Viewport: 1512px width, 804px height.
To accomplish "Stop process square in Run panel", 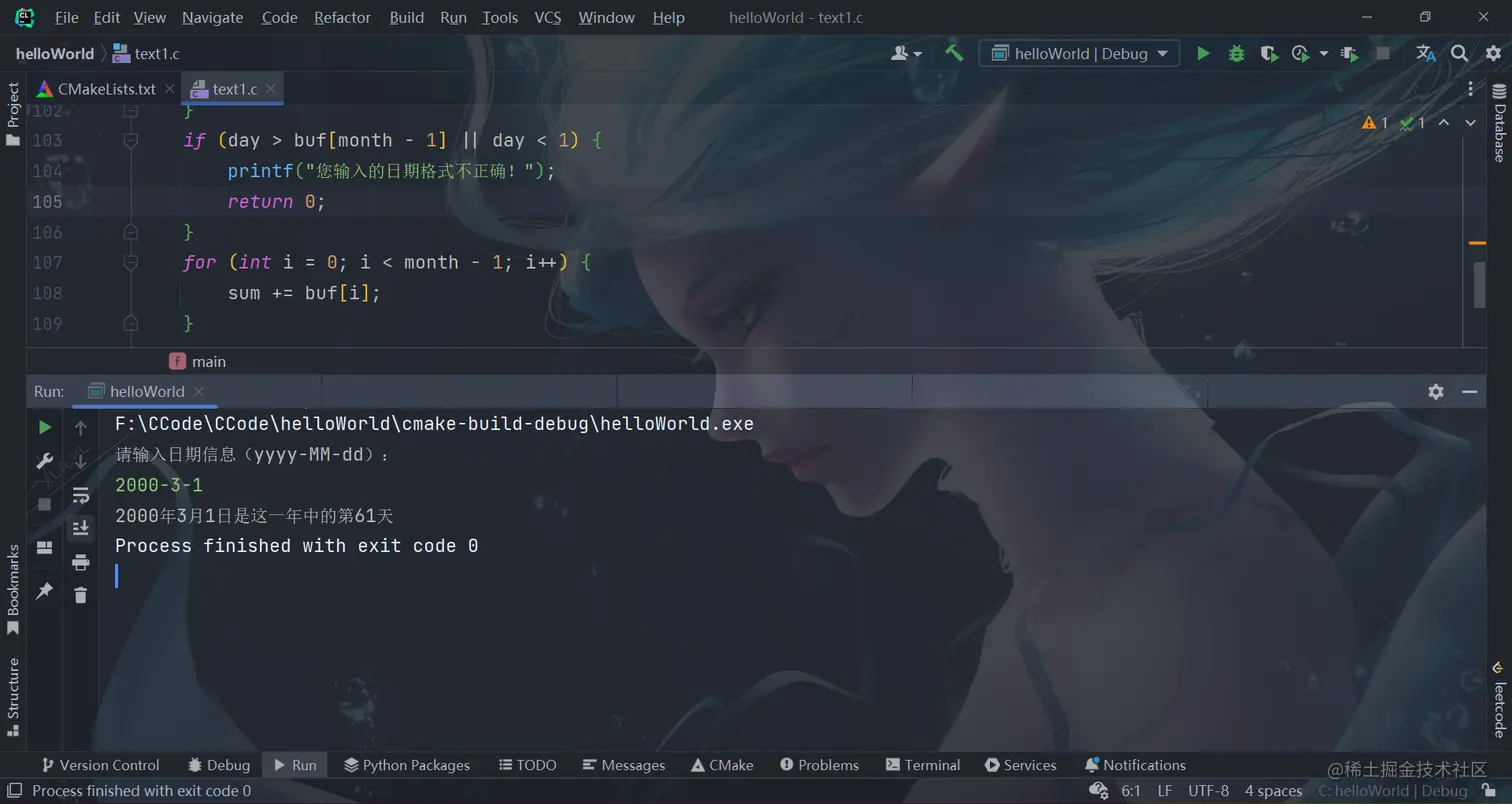I will point(44,504).
